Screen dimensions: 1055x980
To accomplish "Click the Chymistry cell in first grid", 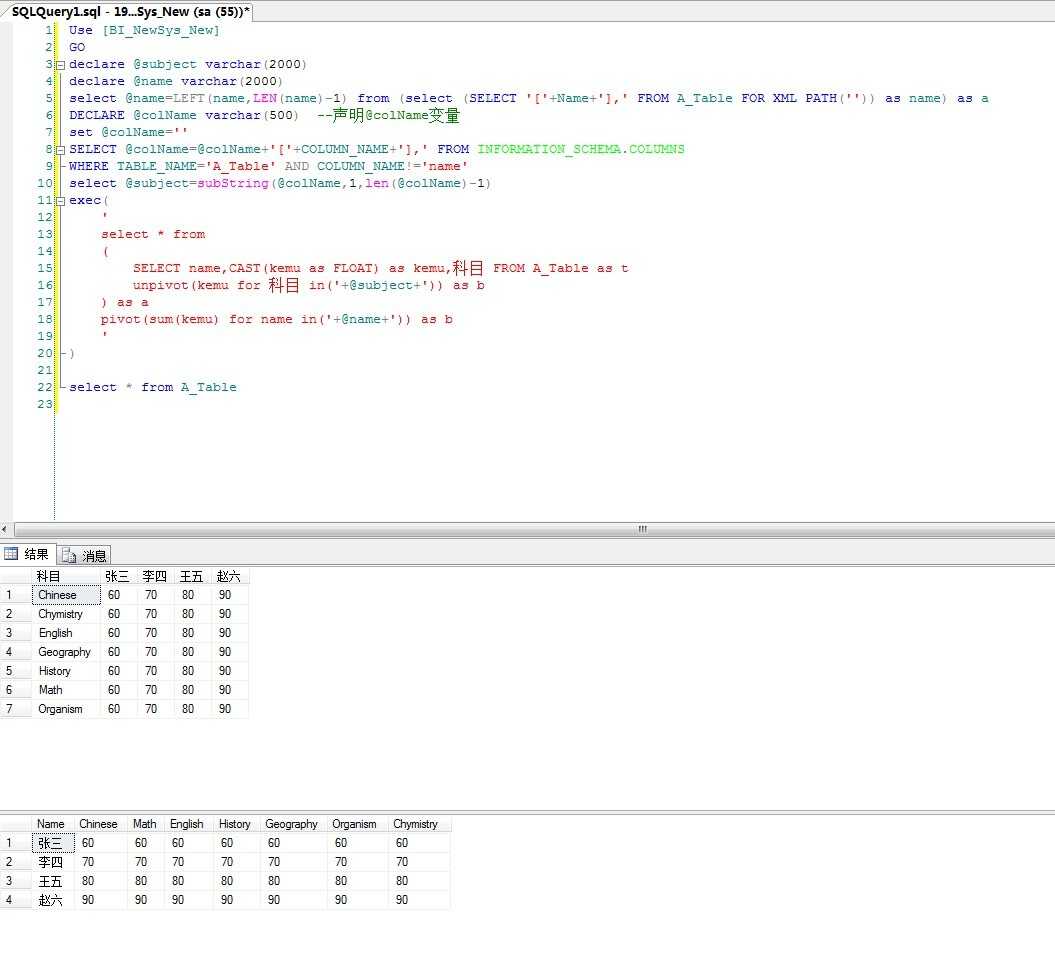I will click(x=66, y=614).
